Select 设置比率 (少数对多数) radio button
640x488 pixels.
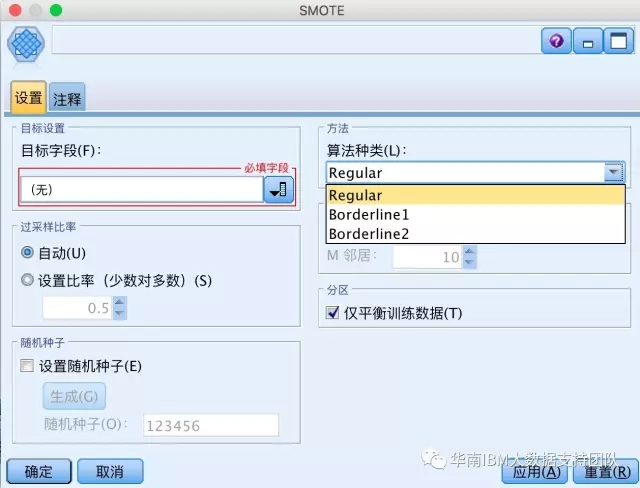click(x=27, y=280)
